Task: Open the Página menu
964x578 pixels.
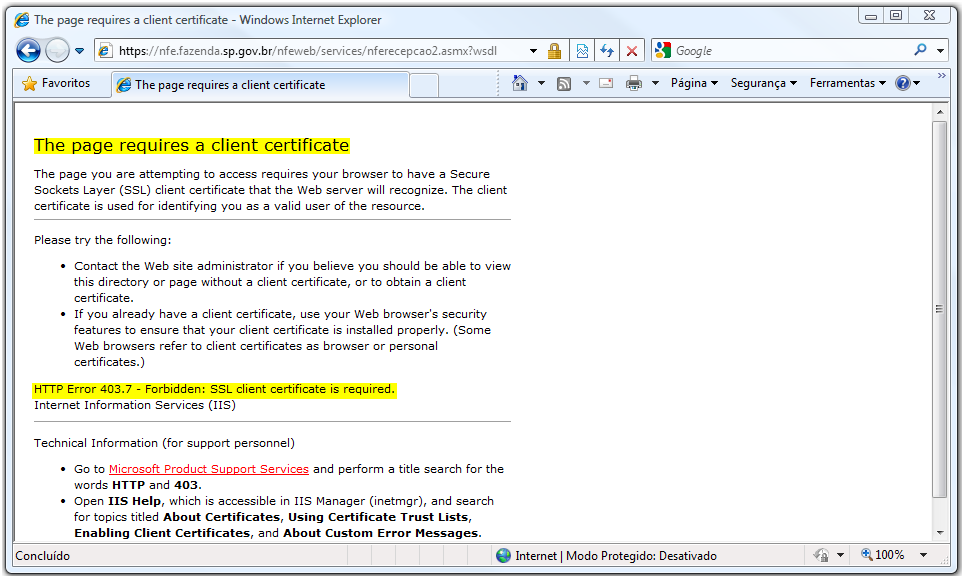Action: pos(694,83)
